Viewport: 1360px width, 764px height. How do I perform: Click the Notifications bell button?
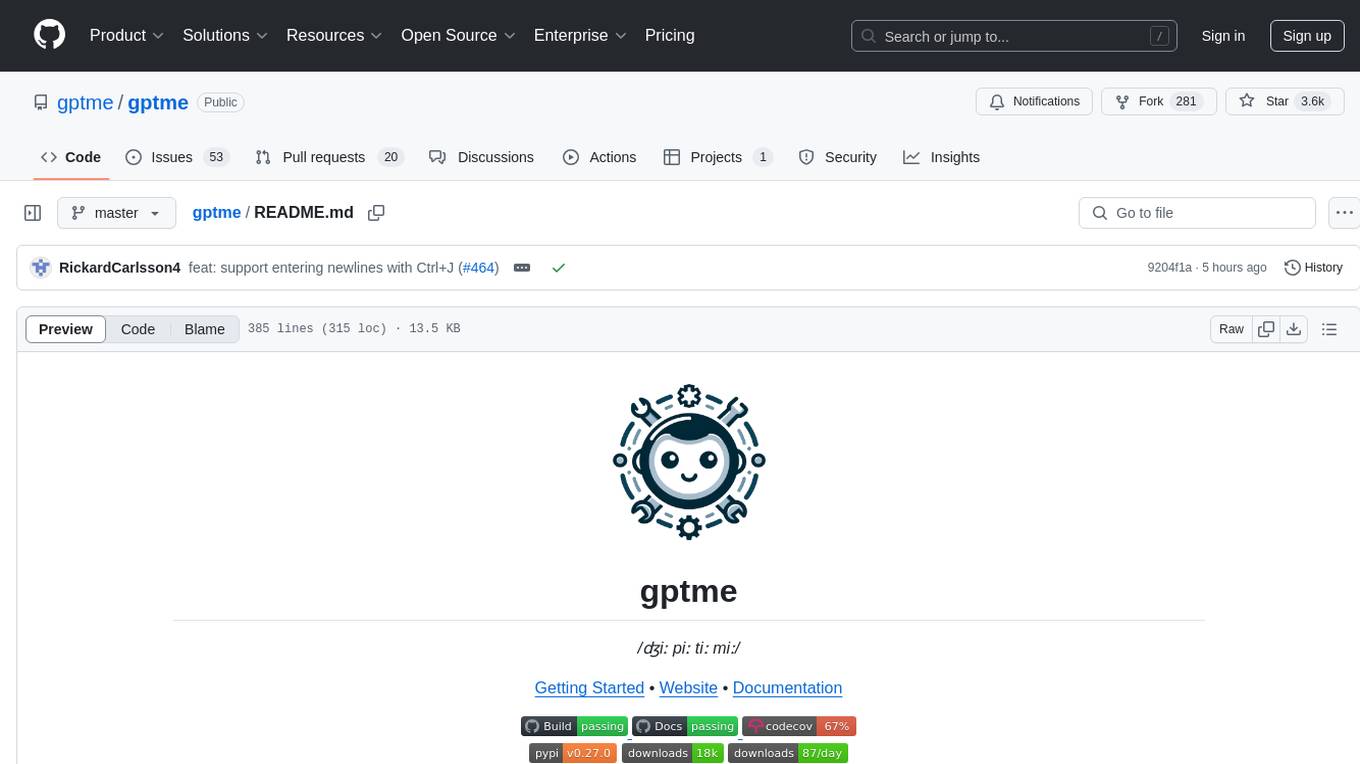tap(1034, 102)
